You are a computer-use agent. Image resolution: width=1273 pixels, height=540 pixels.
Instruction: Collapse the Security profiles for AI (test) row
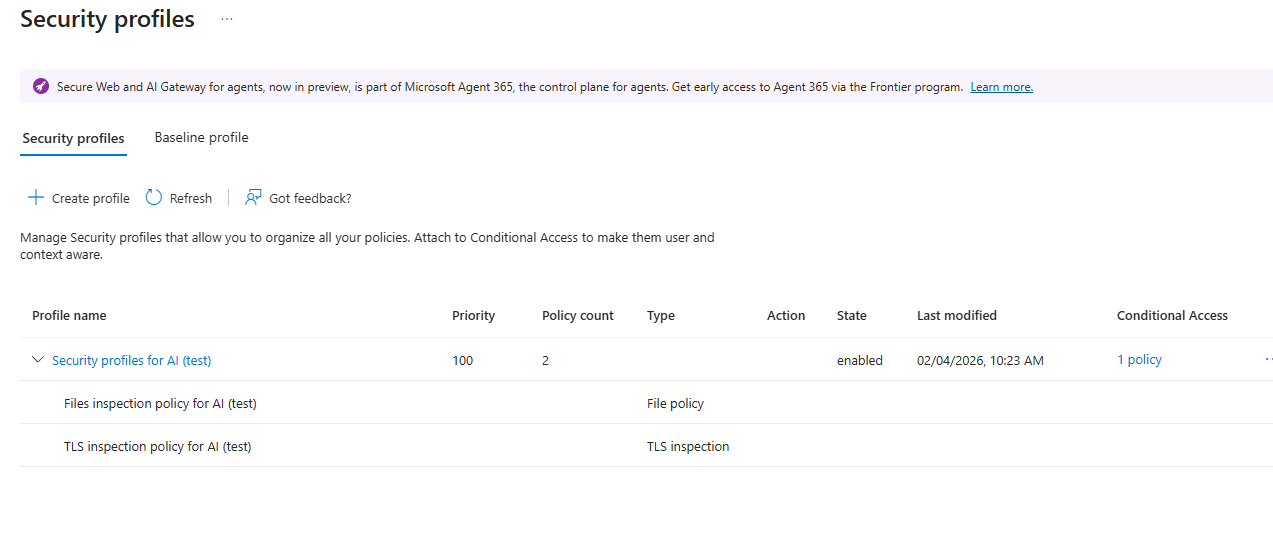coord(38,360)
